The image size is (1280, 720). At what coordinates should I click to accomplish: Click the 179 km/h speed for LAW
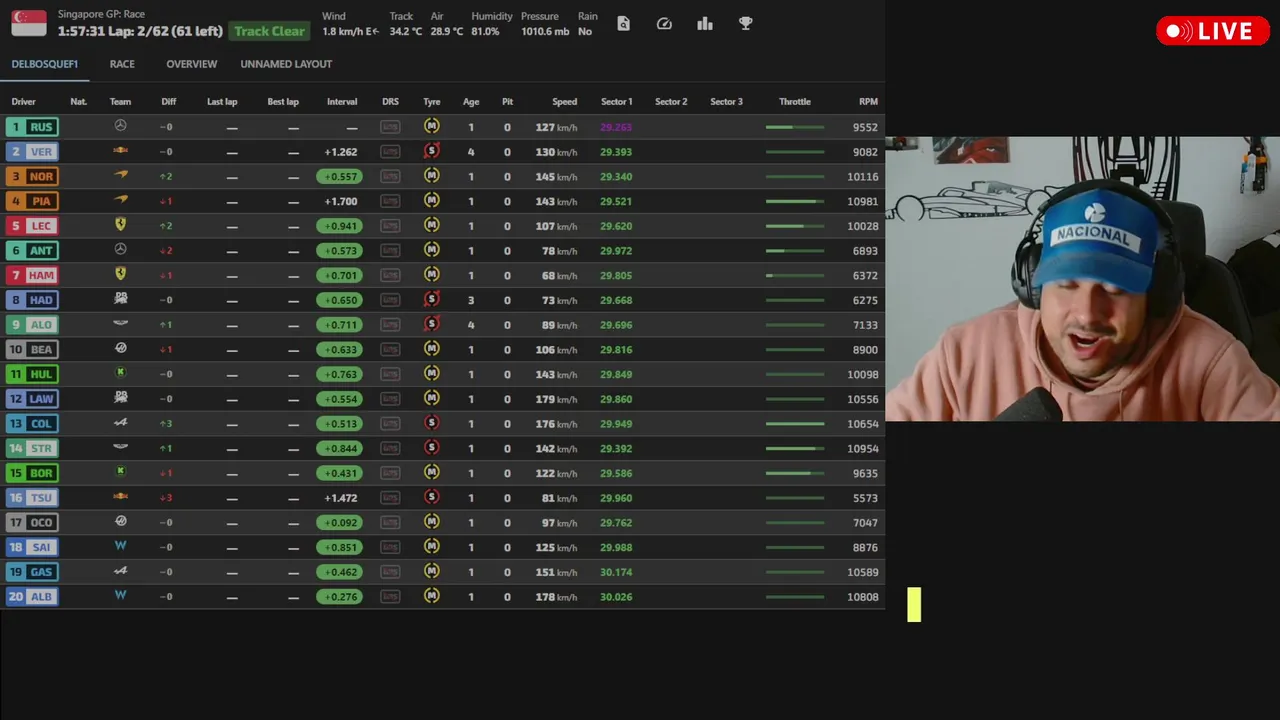point(556,399)
